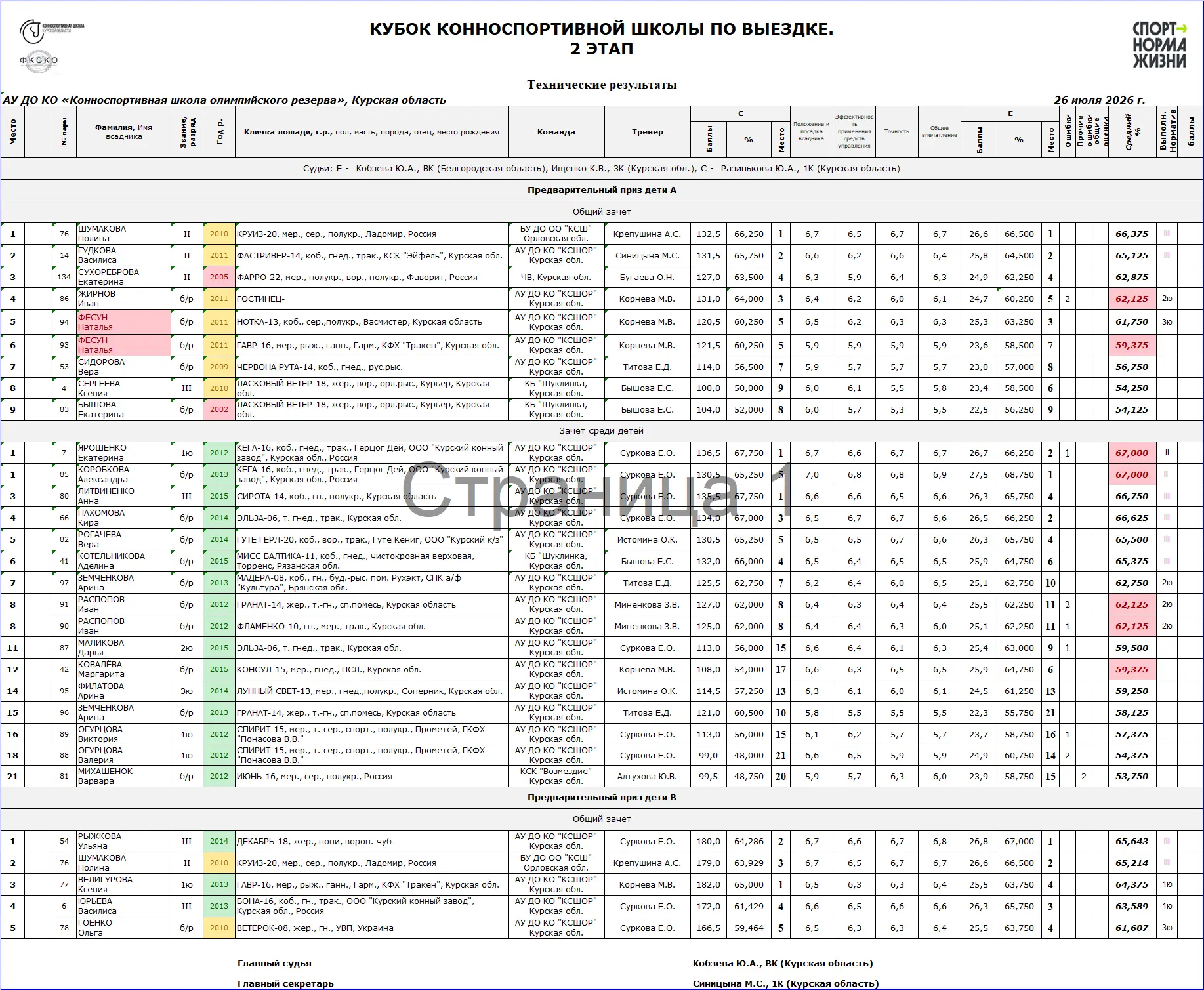Click horse ИЮНЬ-16 description cell
Viewport: 1204px width, 990px height.
point(371,776)
